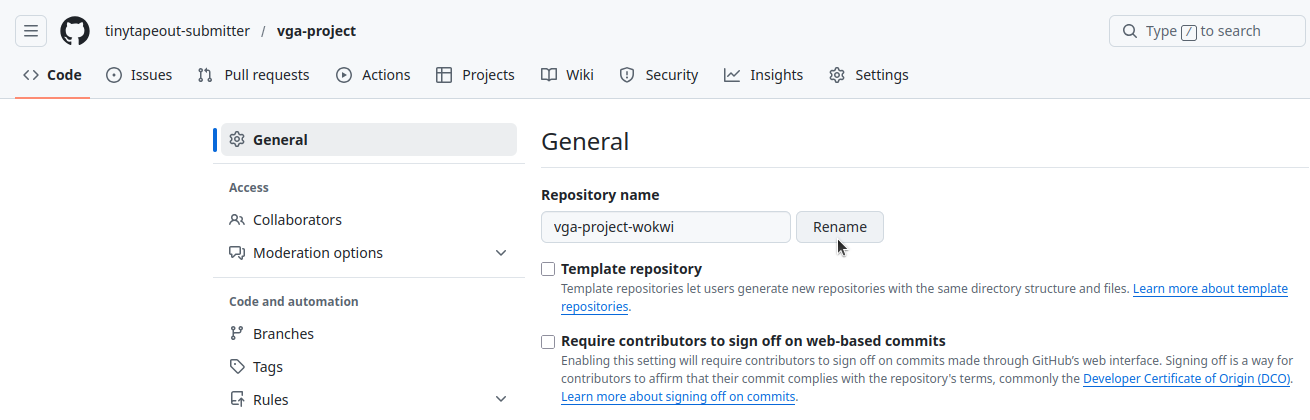The image size is (1310, 420).
Task: Expand the Rules section chevron
Action: click(501, 400)
